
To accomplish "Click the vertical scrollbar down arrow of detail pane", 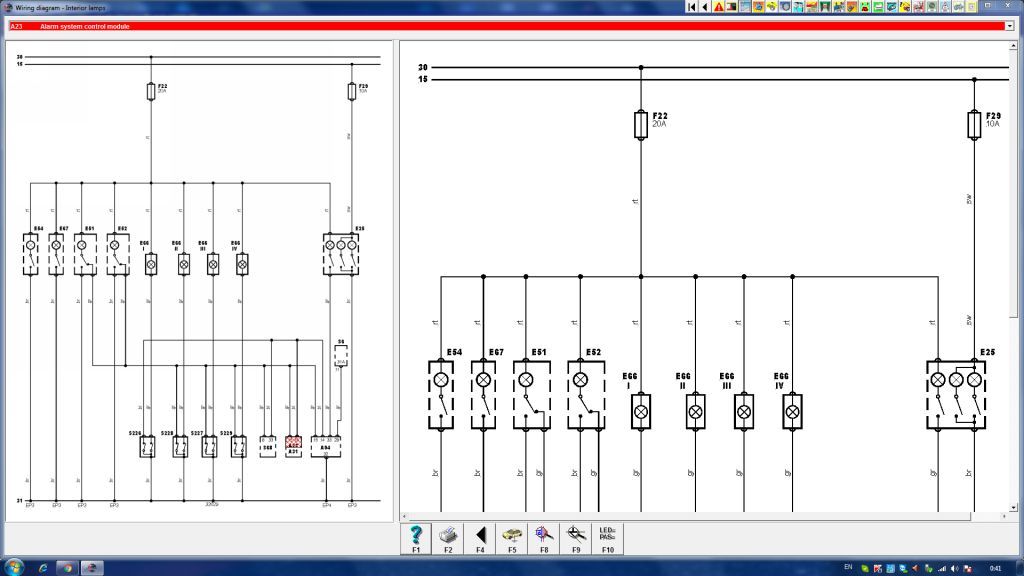I will [1014, 507].
